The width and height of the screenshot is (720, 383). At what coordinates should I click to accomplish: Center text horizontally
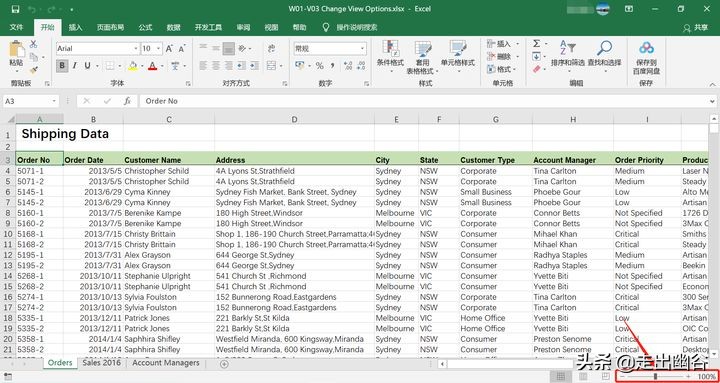[x=216, y=66]
